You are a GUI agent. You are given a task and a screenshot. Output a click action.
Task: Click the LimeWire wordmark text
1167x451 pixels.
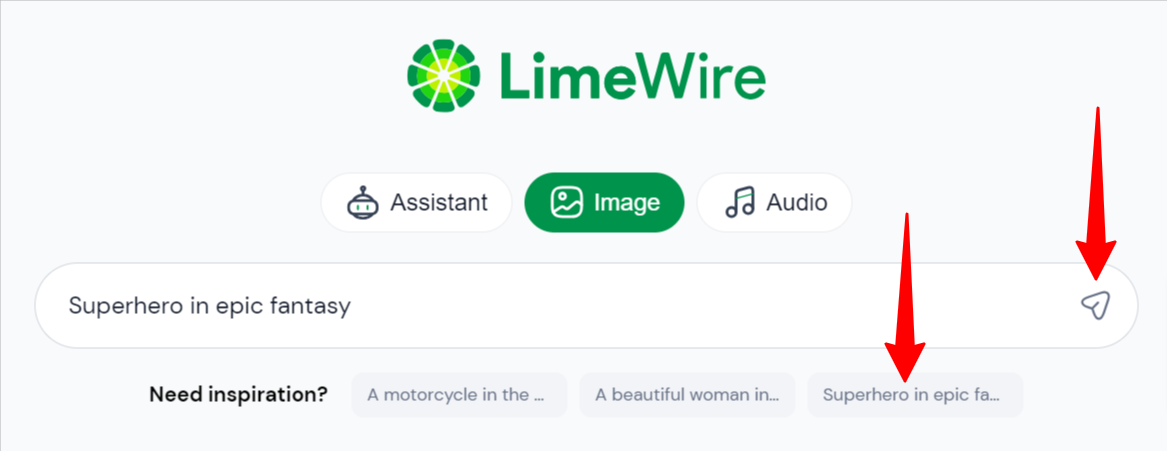(x=630, y=76)
